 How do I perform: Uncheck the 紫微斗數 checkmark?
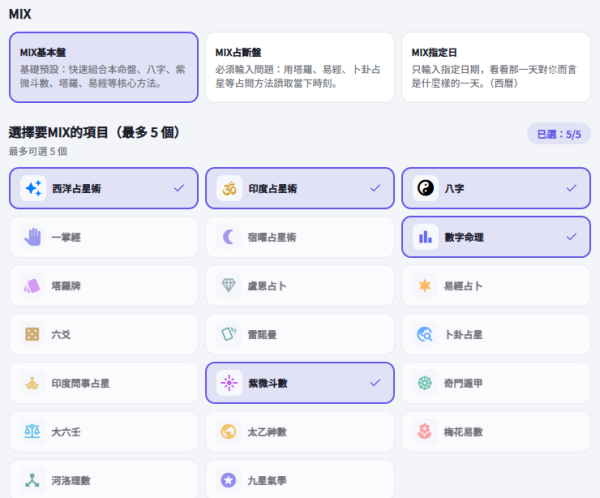point(375,382)
